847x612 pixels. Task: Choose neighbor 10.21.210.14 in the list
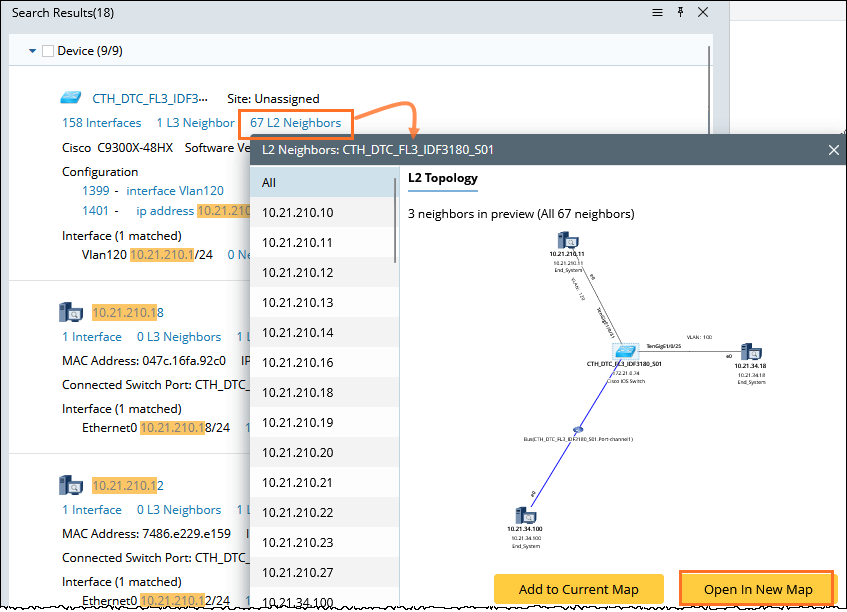coord(323,332)
